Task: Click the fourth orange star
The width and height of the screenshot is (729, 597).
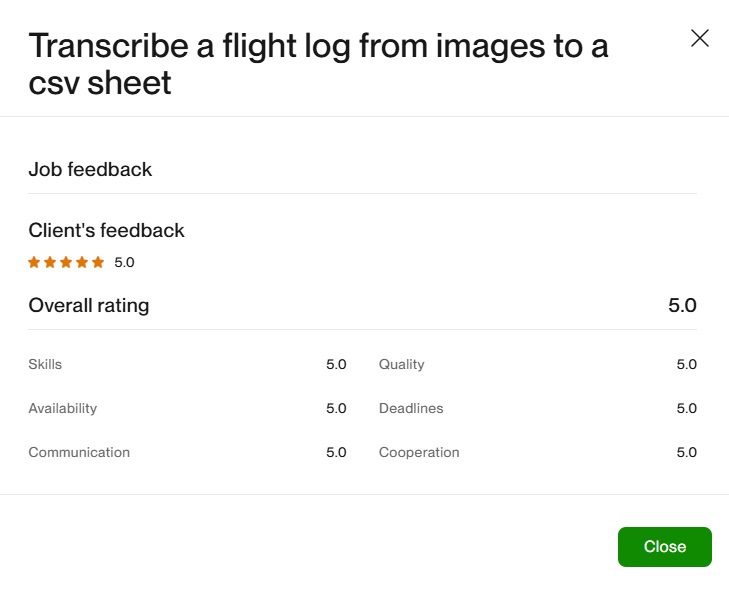Action: (82, 263)
